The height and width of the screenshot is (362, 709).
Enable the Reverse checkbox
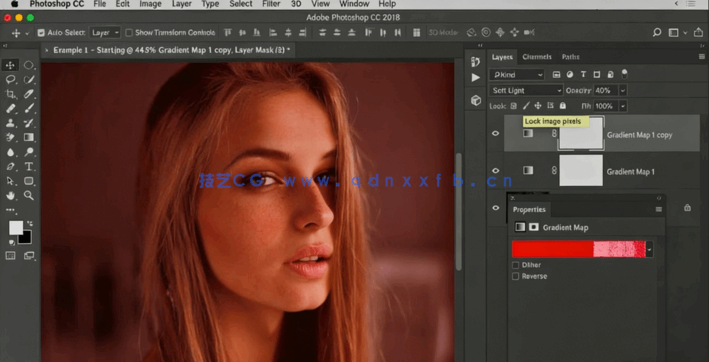[x=515, y=276]
